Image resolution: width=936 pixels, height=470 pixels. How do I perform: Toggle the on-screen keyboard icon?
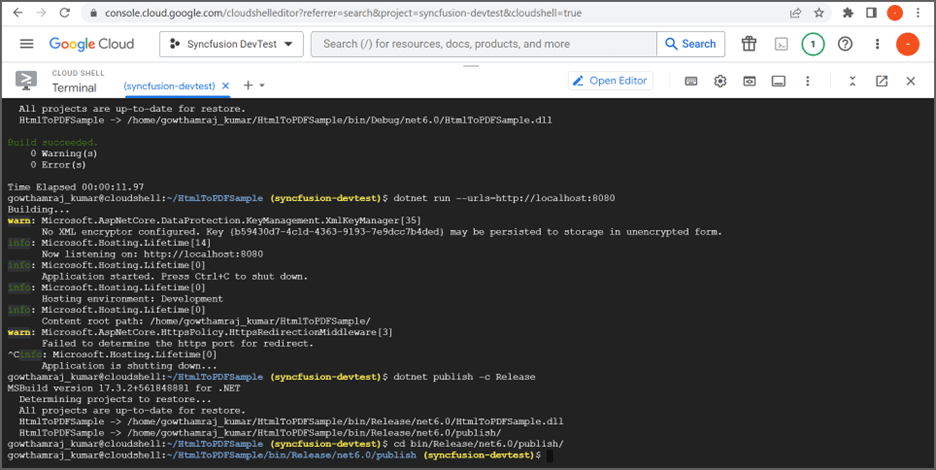691,81
